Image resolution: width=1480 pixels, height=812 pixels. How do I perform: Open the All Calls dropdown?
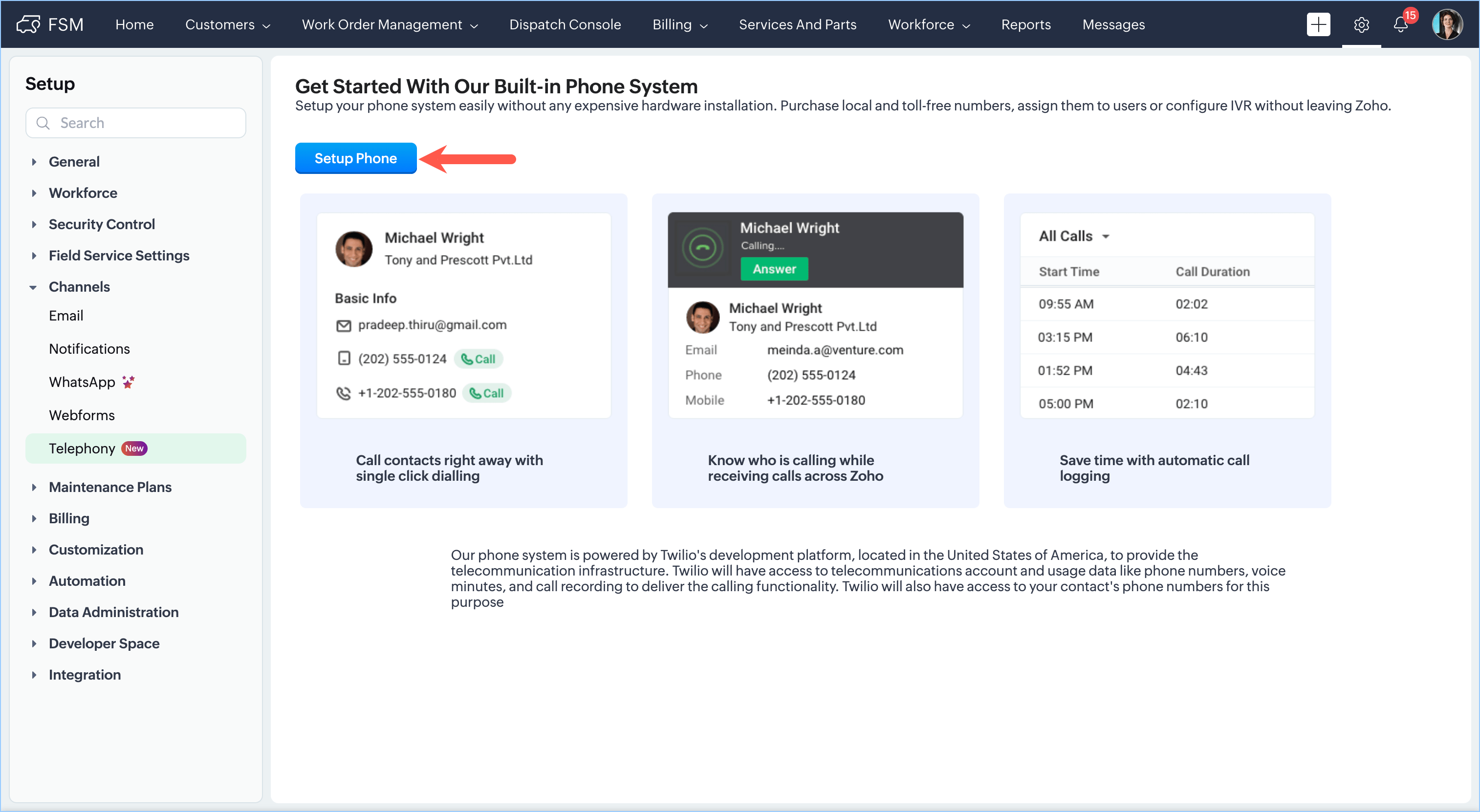tap(1073, 236)
